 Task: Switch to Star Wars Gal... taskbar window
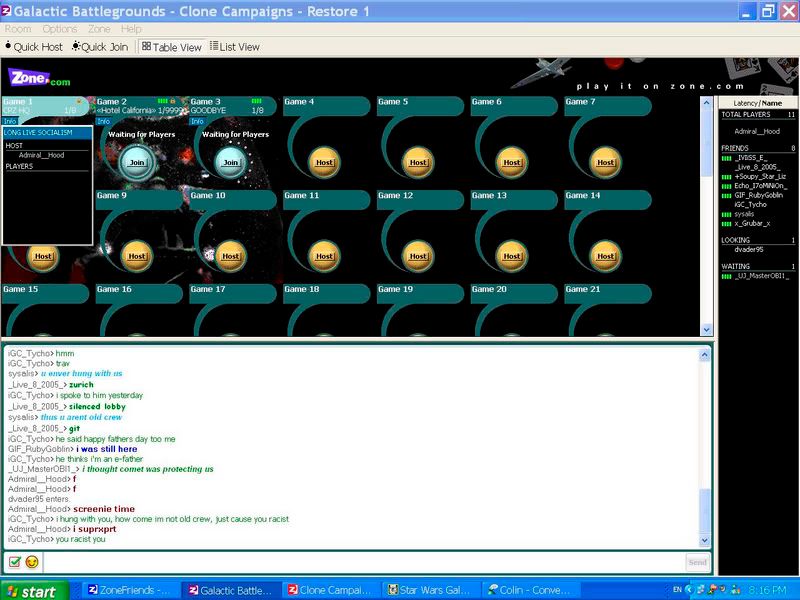(x=431, y=590)
